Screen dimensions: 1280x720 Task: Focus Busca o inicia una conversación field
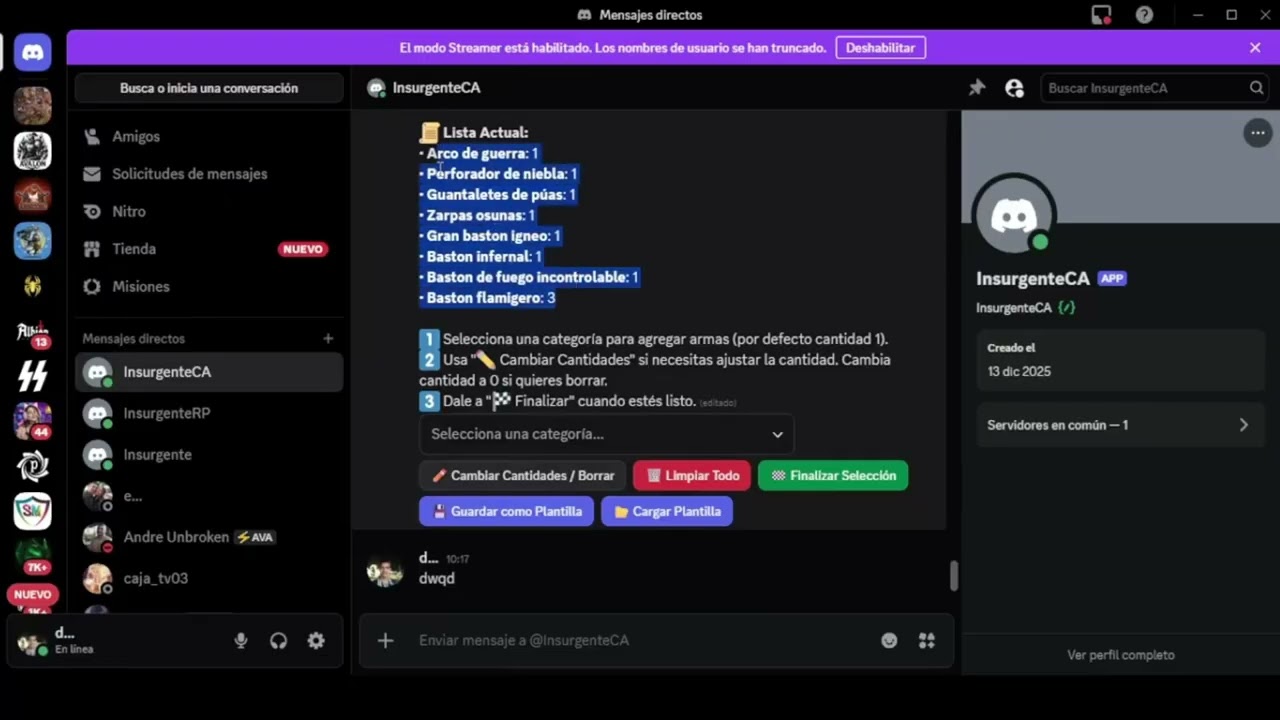(x=209, y=88)
